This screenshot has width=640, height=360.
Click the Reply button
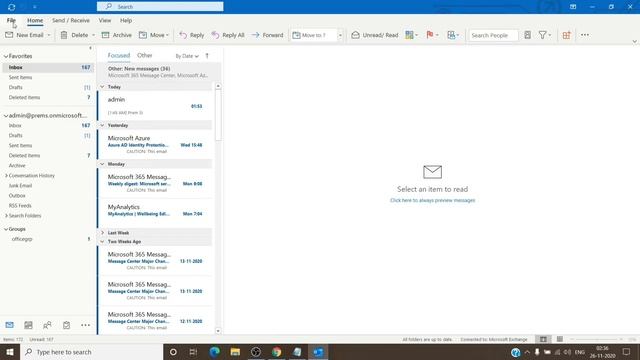coord(192,35)
